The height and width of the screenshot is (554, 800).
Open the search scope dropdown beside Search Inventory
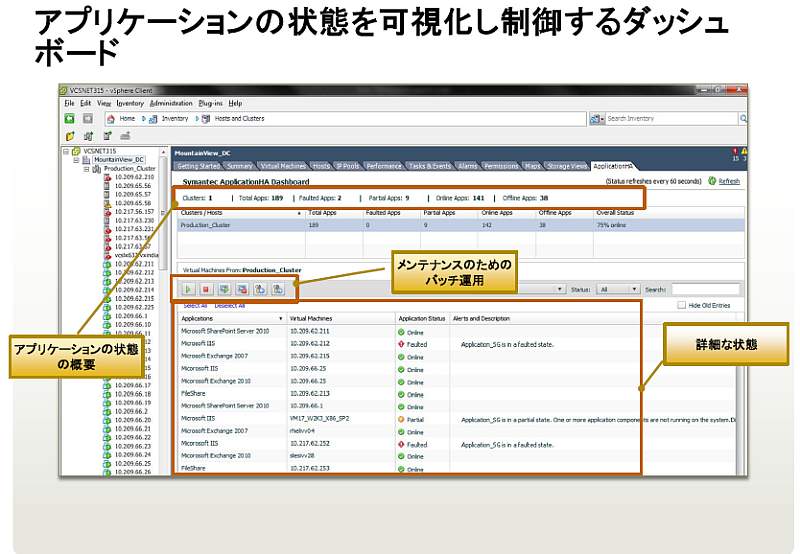coord(597,118)
